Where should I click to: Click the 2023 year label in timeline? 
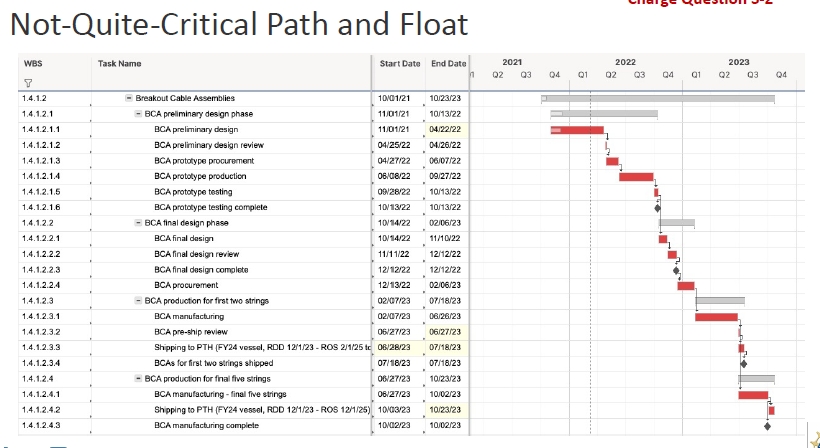click(x=738, y=62)
